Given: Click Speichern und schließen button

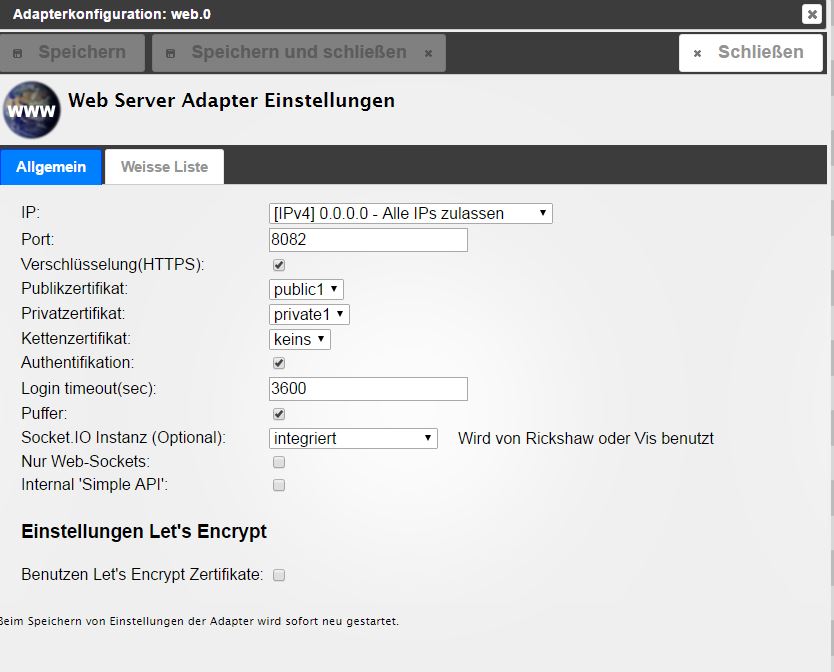Looking at the screenshot, I should point(298,52).
